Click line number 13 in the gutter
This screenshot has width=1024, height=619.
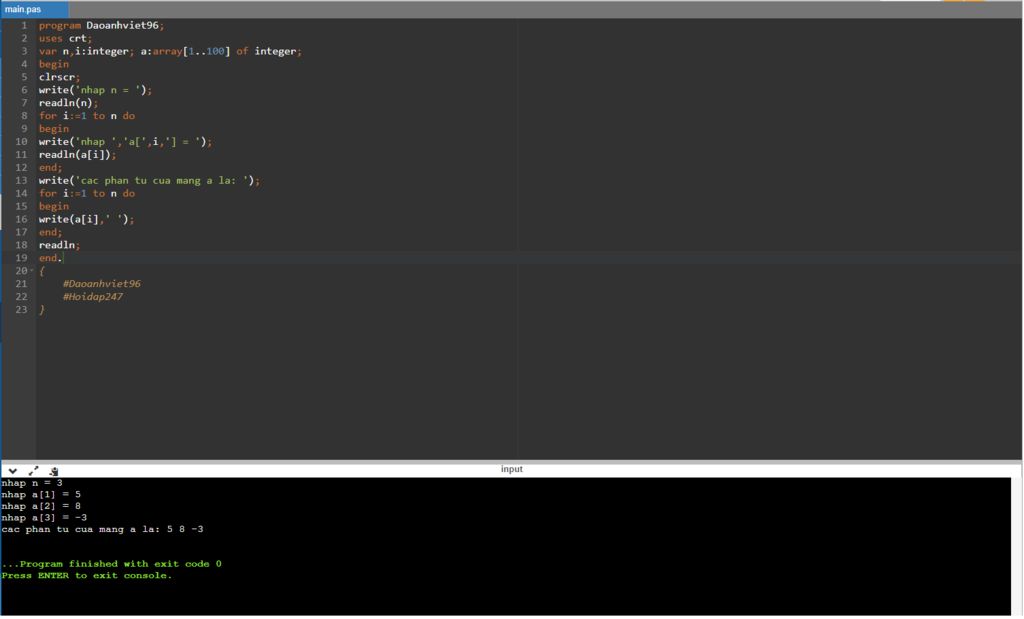pyautogui.click(x=21, y=180)
